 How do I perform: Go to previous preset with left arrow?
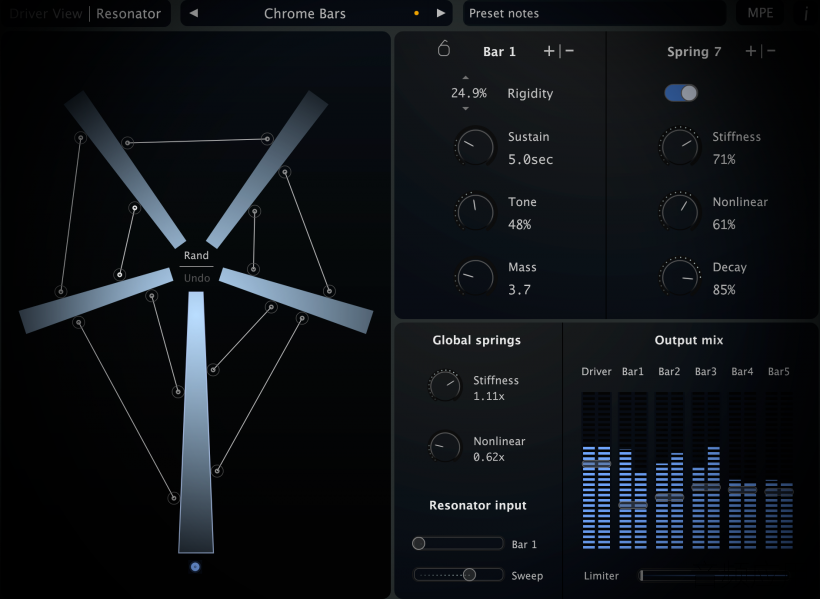pos(193,14)
